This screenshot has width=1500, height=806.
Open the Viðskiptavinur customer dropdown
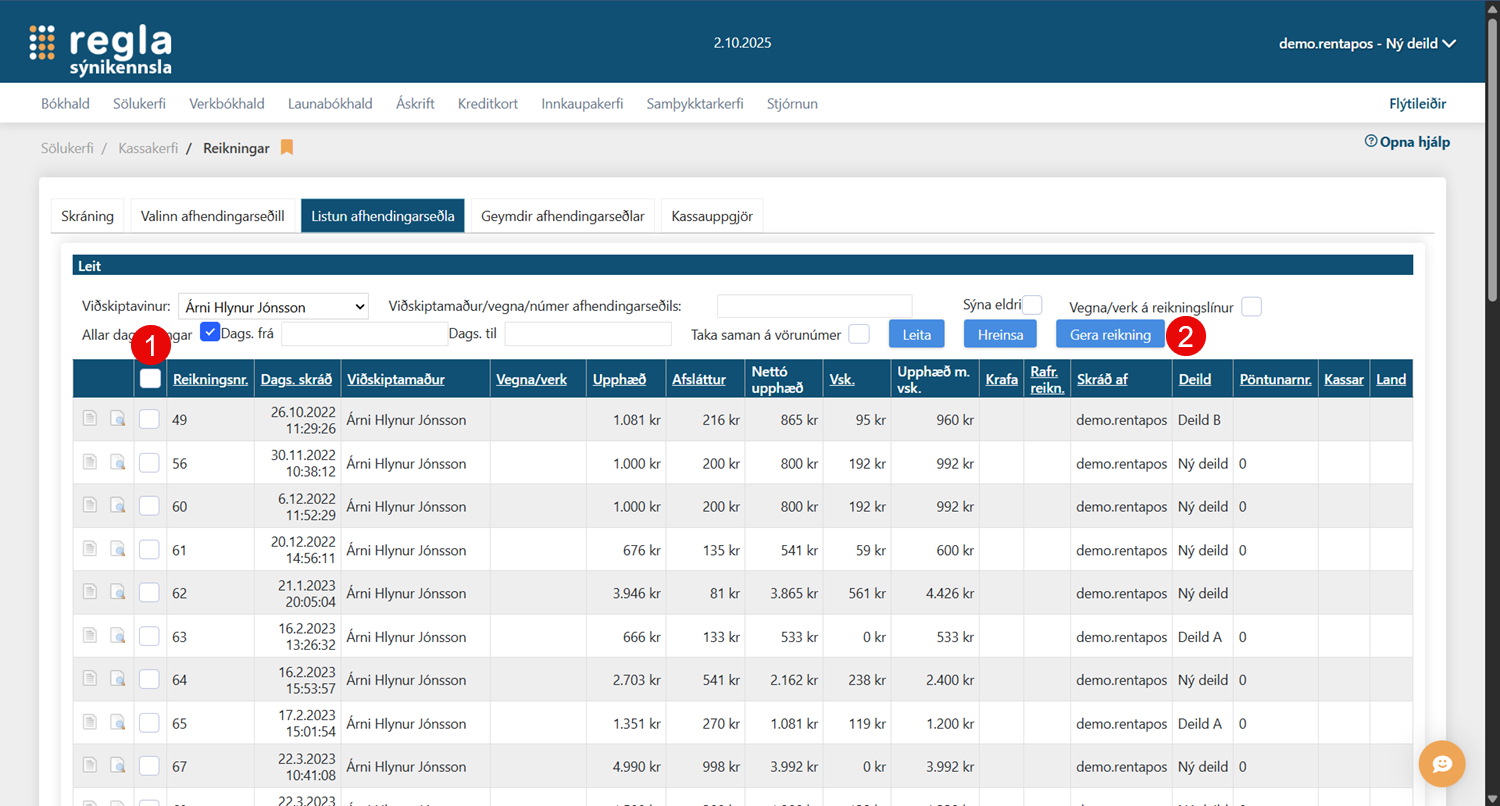point(273,307)
